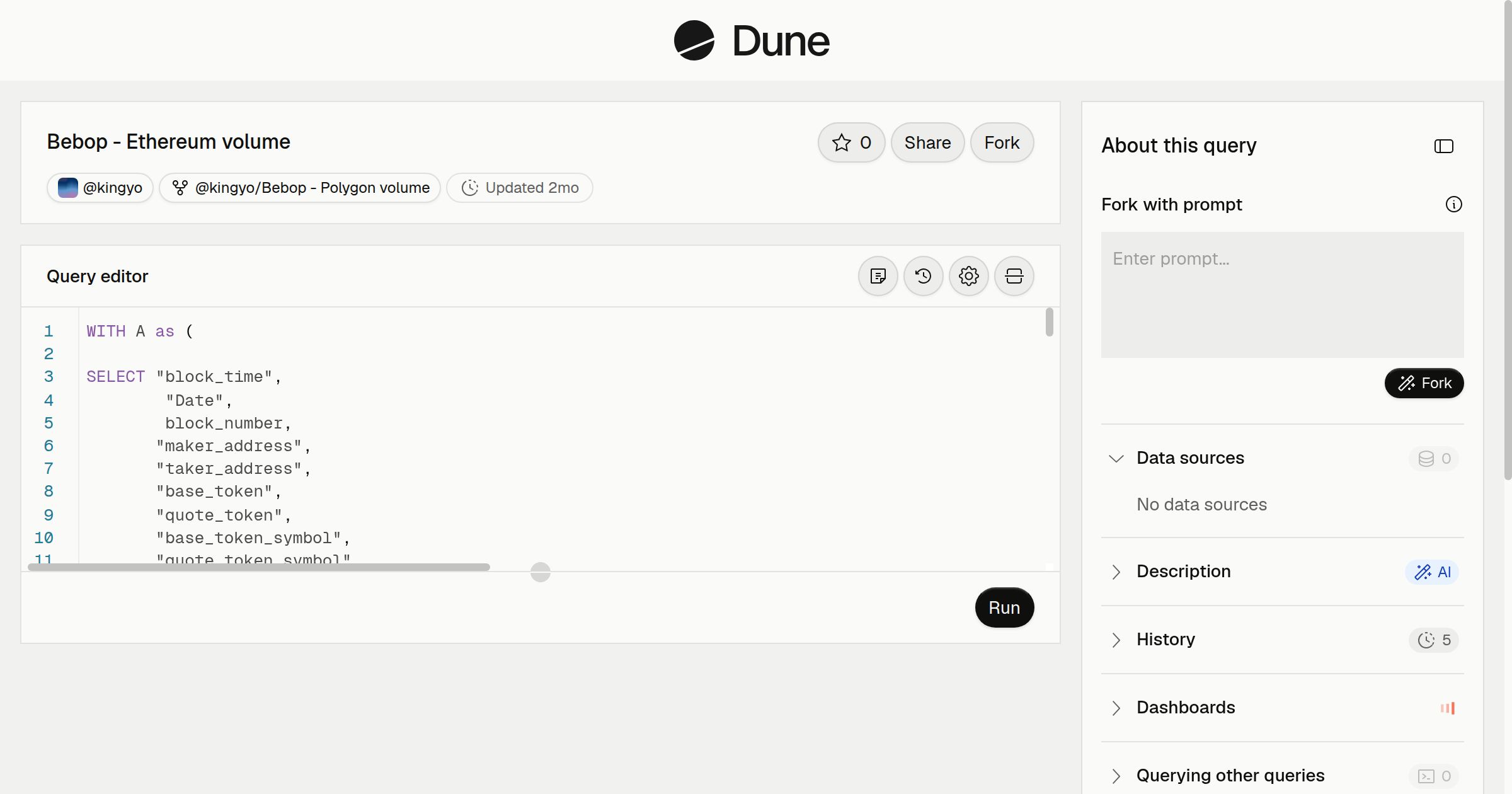
Task: Click the SELECT keyword on line 3
Action: (x=116, y=377)
